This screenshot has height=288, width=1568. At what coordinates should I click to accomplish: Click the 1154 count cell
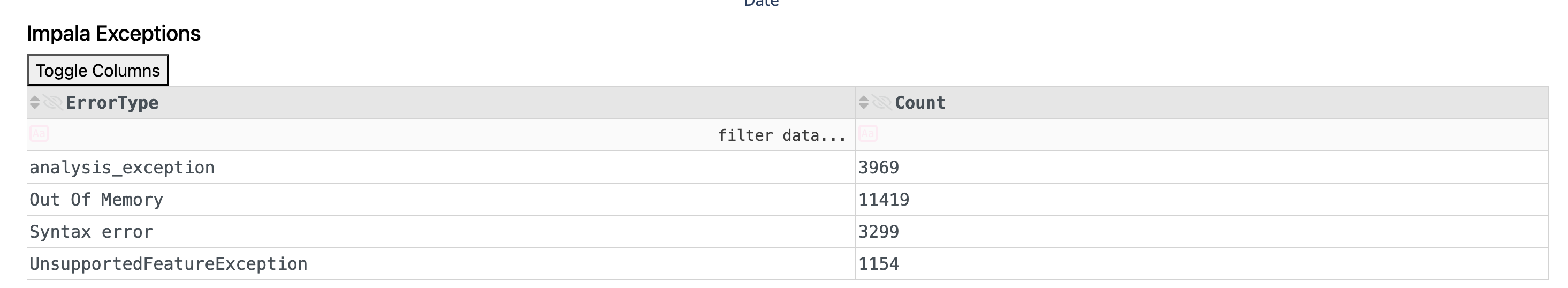pyautogui.click(x=878, y=264)
